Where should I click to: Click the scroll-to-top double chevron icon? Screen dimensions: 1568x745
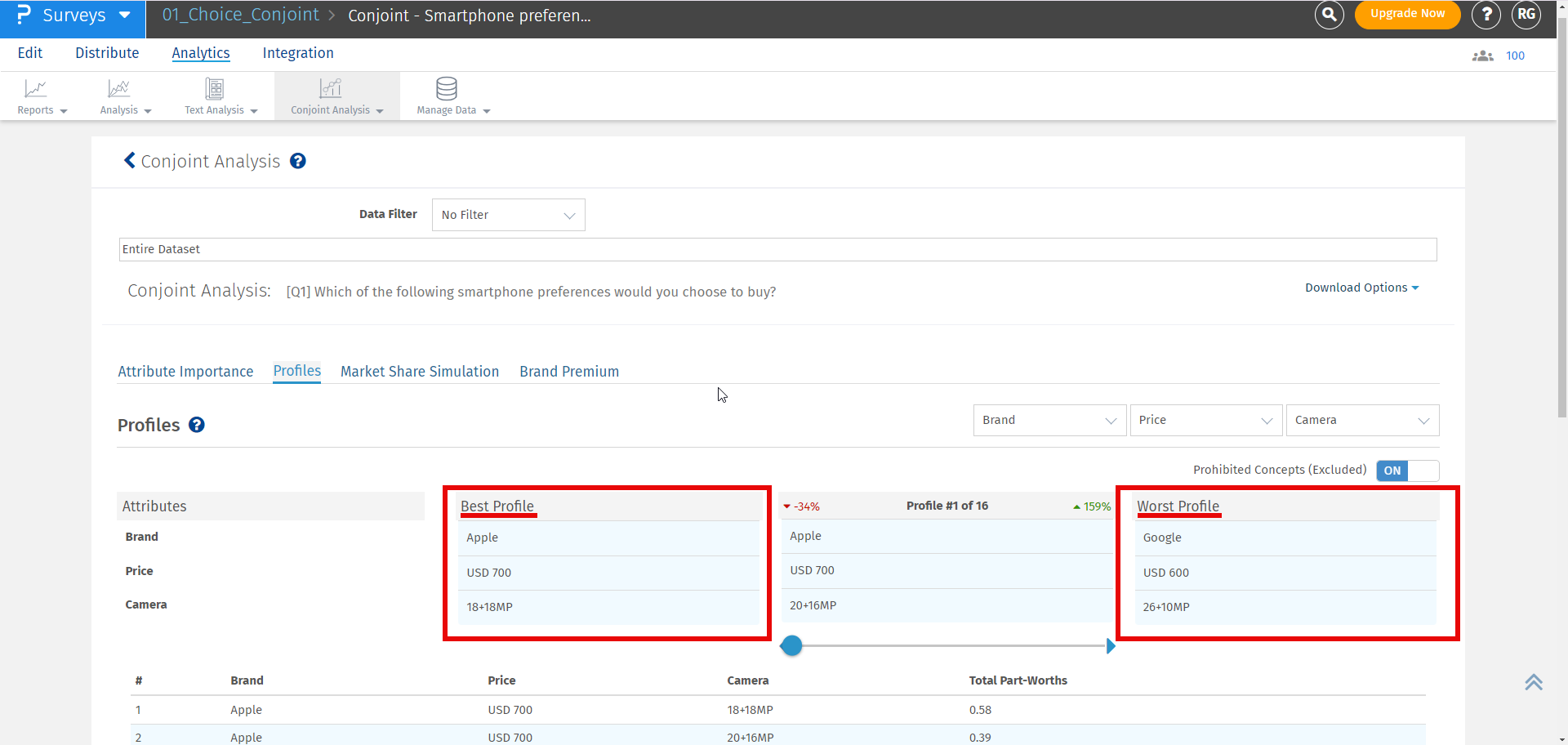(1533, 682)
